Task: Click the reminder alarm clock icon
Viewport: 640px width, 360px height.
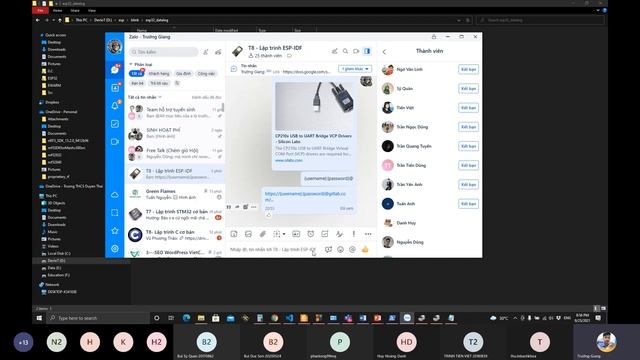Action: click(311, 234)
